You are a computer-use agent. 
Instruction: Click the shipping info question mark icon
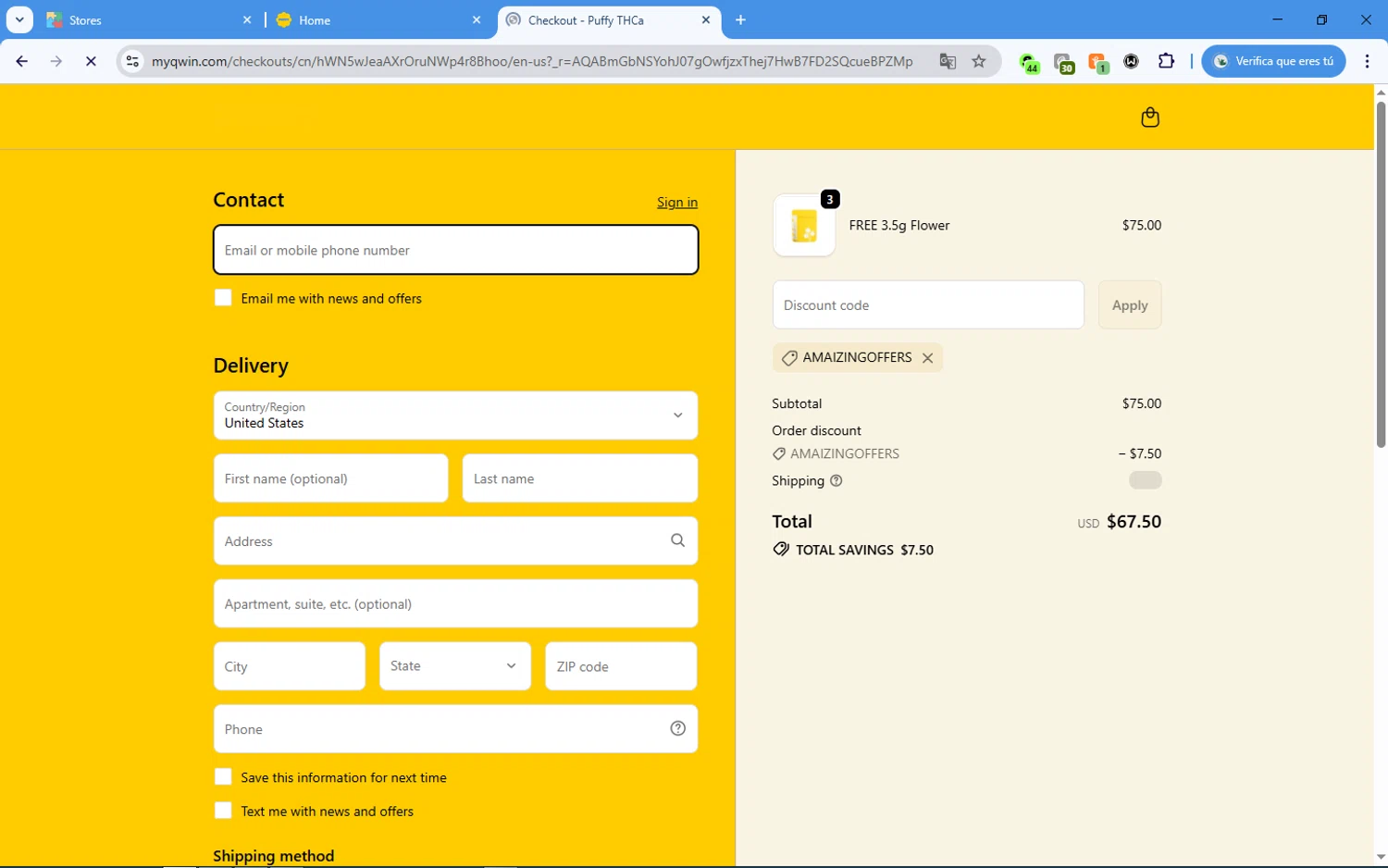pos(837,481)
